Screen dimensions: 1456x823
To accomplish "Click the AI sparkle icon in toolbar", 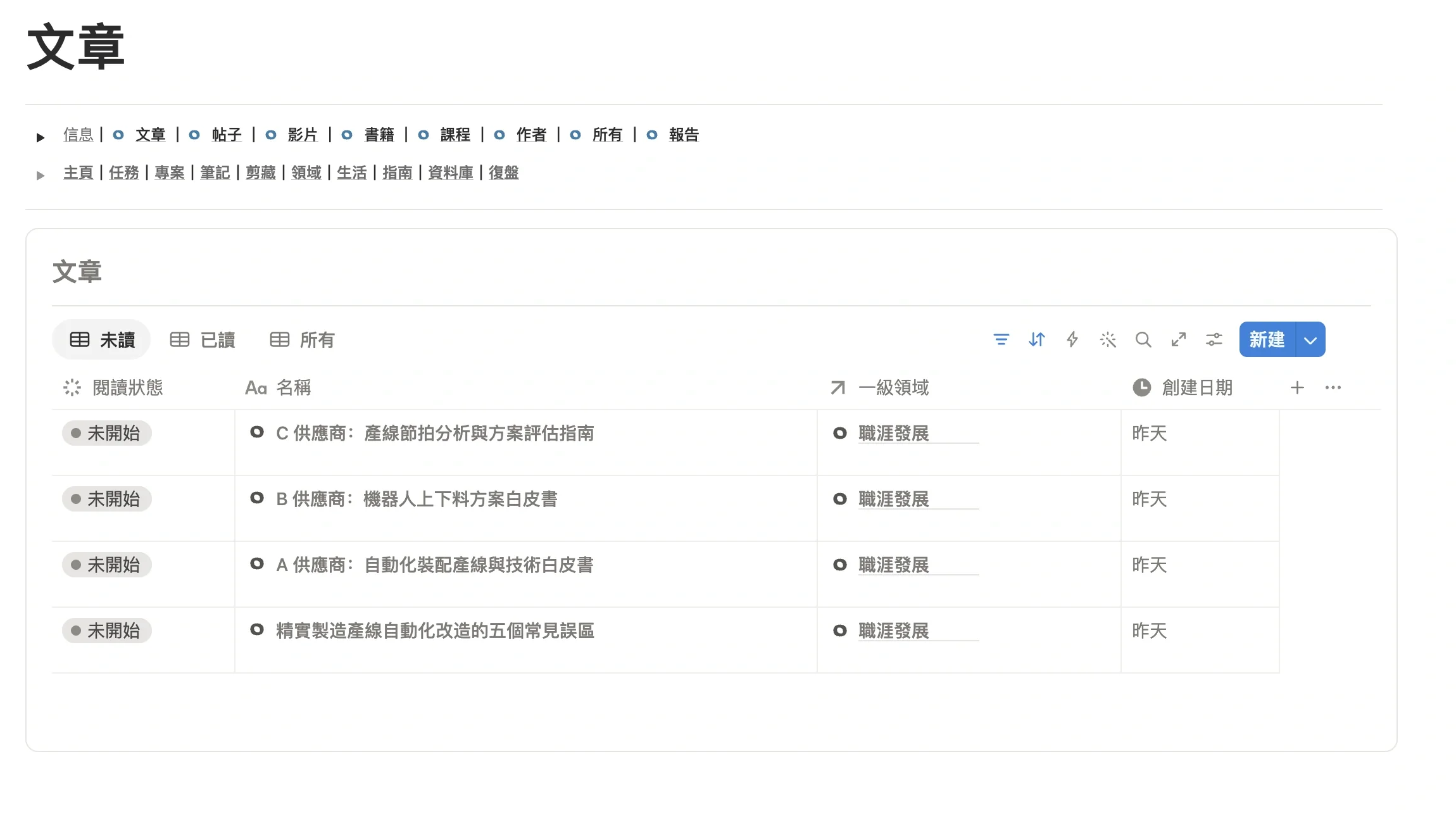I will [x=1107, y=340].
